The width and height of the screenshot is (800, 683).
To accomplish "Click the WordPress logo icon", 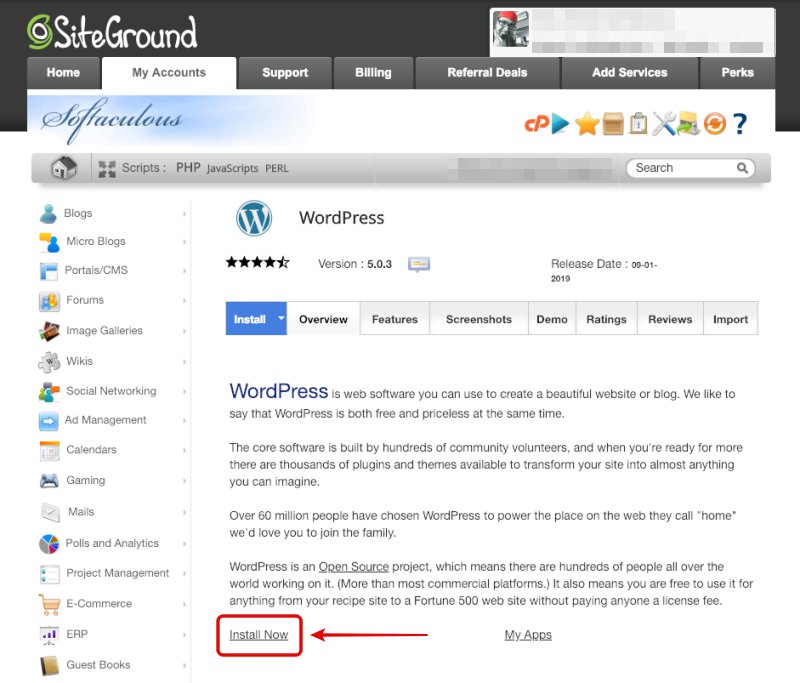I will click(254, 218).
